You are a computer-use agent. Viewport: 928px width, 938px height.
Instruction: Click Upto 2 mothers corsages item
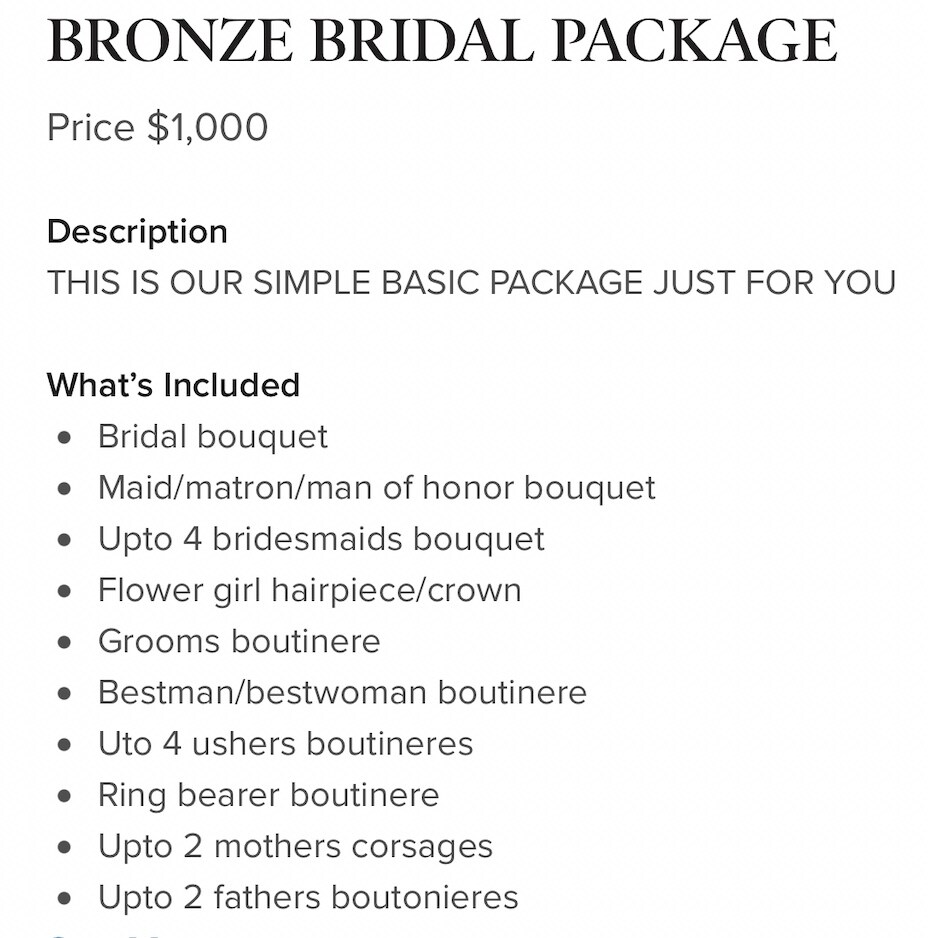(296, 846)
